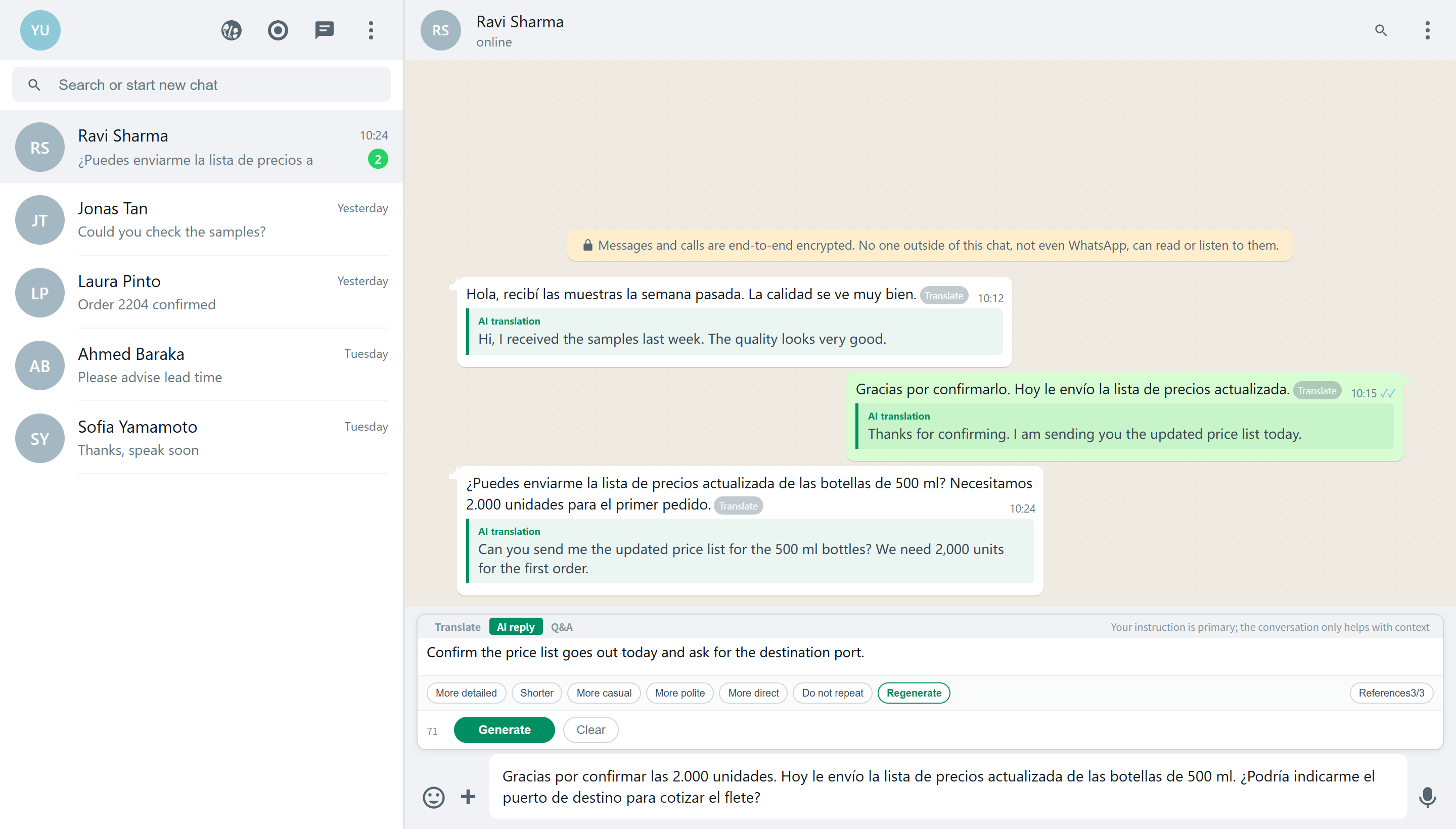Start a new chat with message icon

pyautogui.click(x=325, y=30)
